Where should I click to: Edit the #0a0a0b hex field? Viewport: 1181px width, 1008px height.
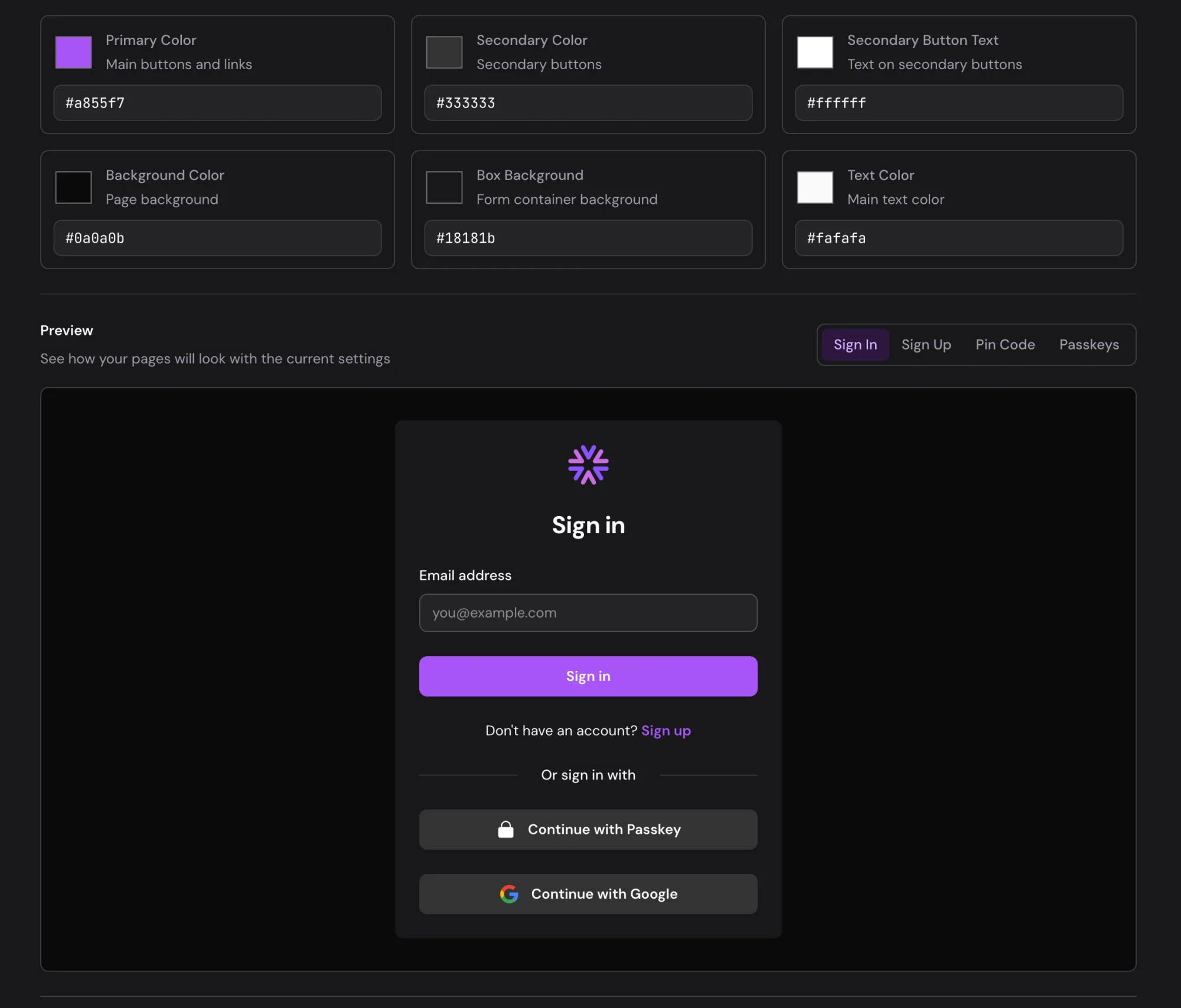pyautogui.click(x=217, y=238)
